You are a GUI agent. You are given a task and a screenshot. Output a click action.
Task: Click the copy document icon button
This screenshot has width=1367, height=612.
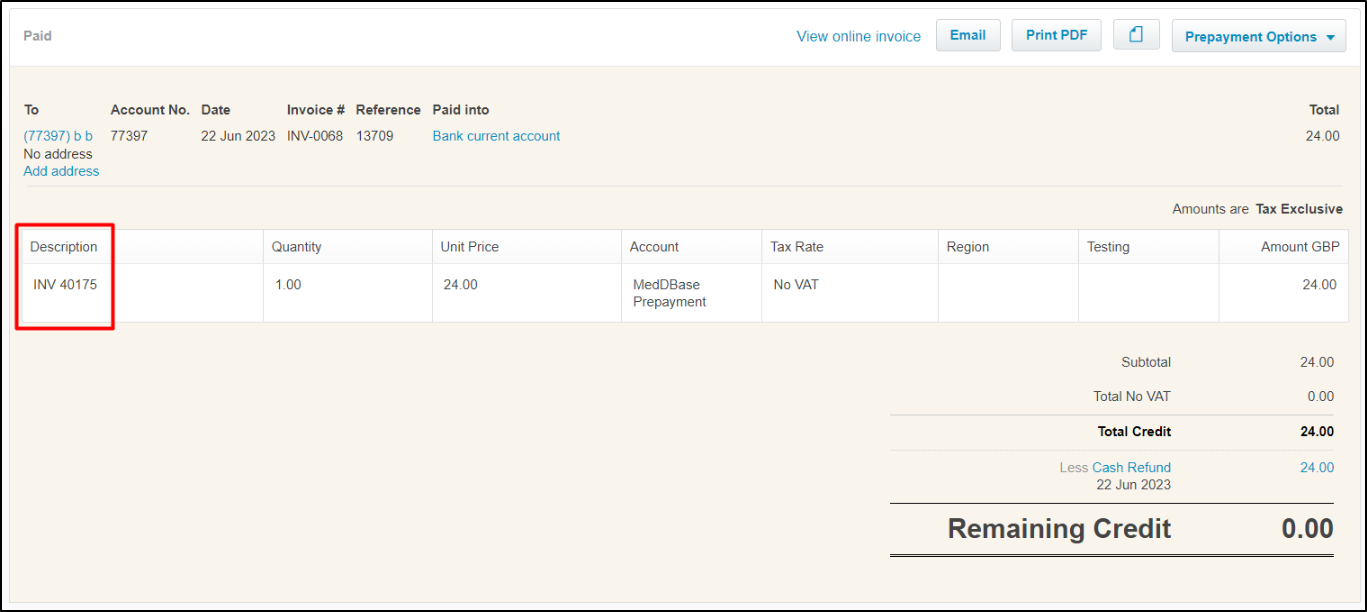pyautogui.click(x=1136, y=35)
